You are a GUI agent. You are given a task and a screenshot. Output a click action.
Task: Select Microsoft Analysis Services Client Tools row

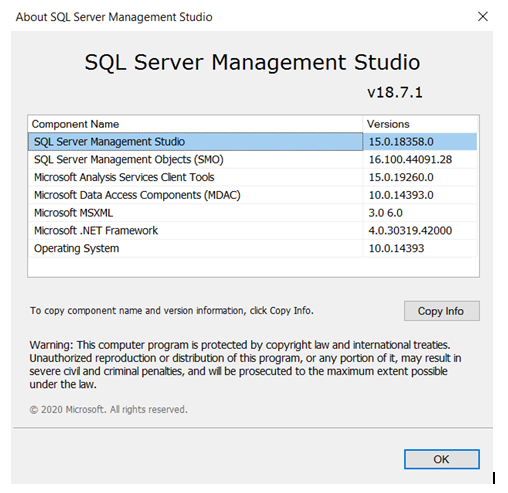253,177
